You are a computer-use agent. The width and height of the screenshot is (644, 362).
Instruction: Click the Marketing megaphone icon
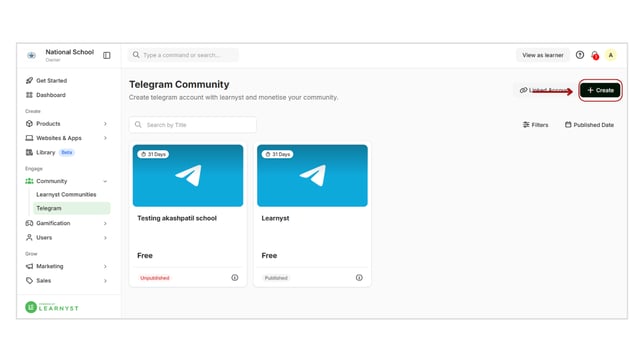click(29, 266)
